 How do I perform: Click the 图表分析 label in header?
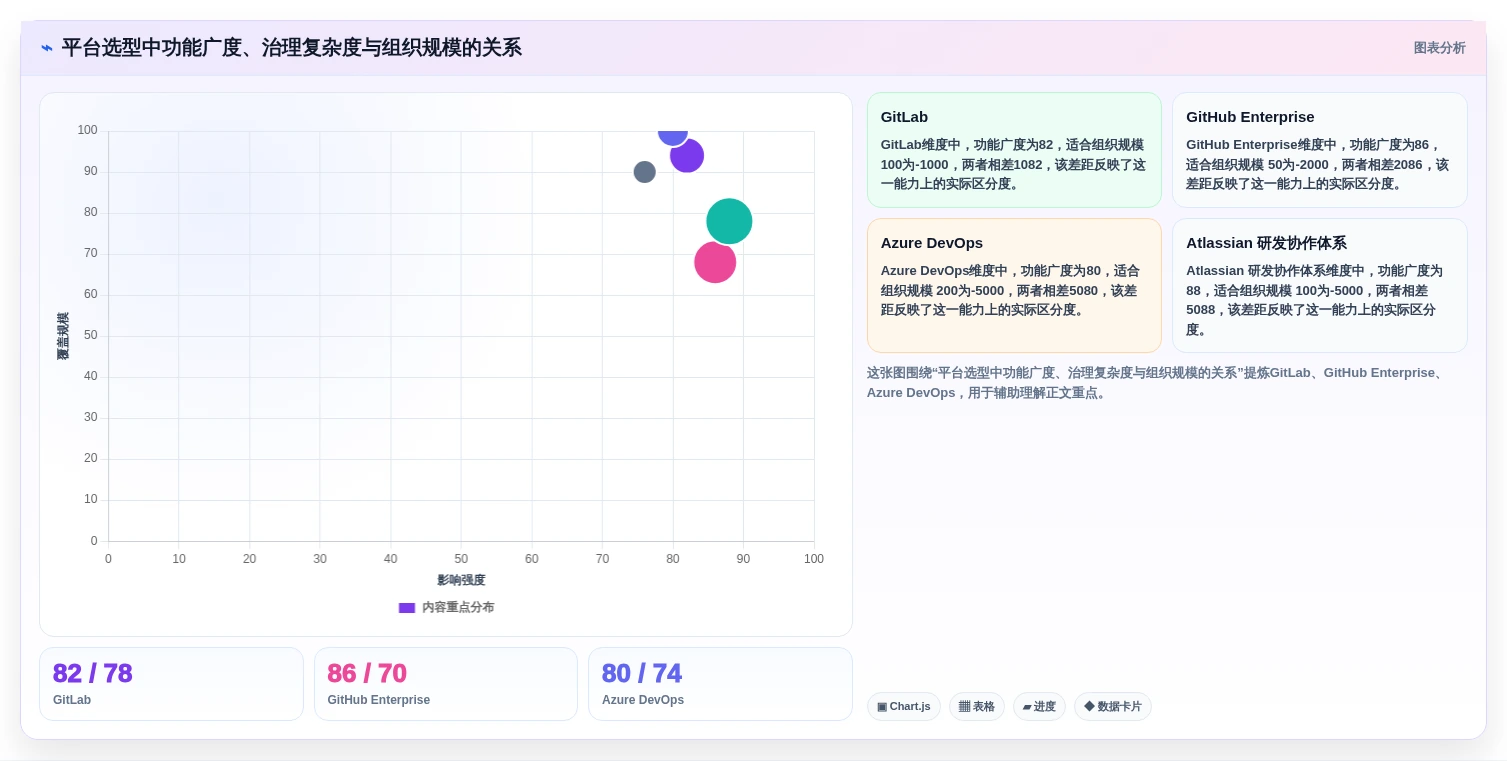(x=1439, y=48)
